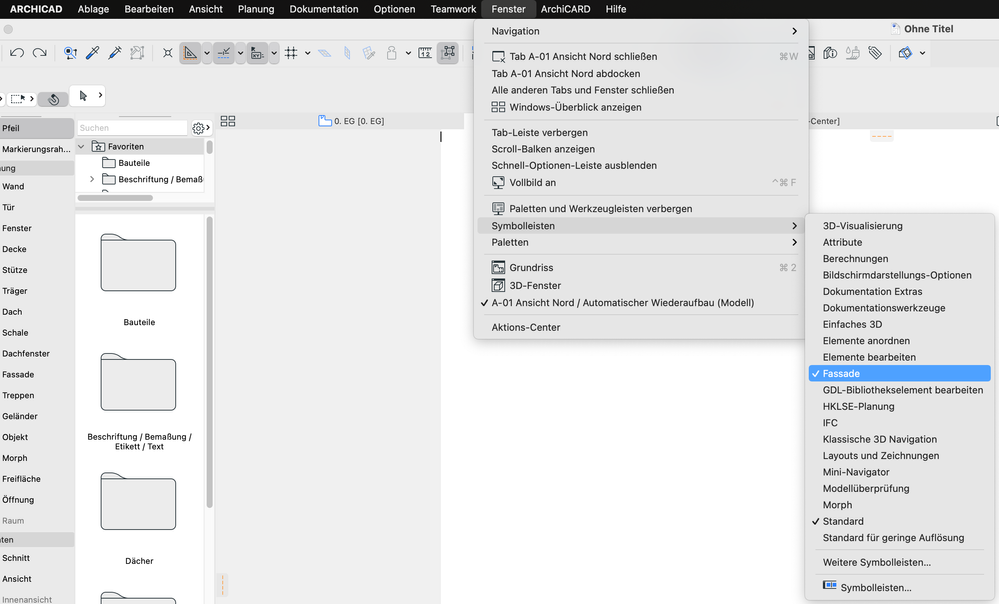
Task: Click the favorites thumbnails vertical scrollbar
Action: 210,362
